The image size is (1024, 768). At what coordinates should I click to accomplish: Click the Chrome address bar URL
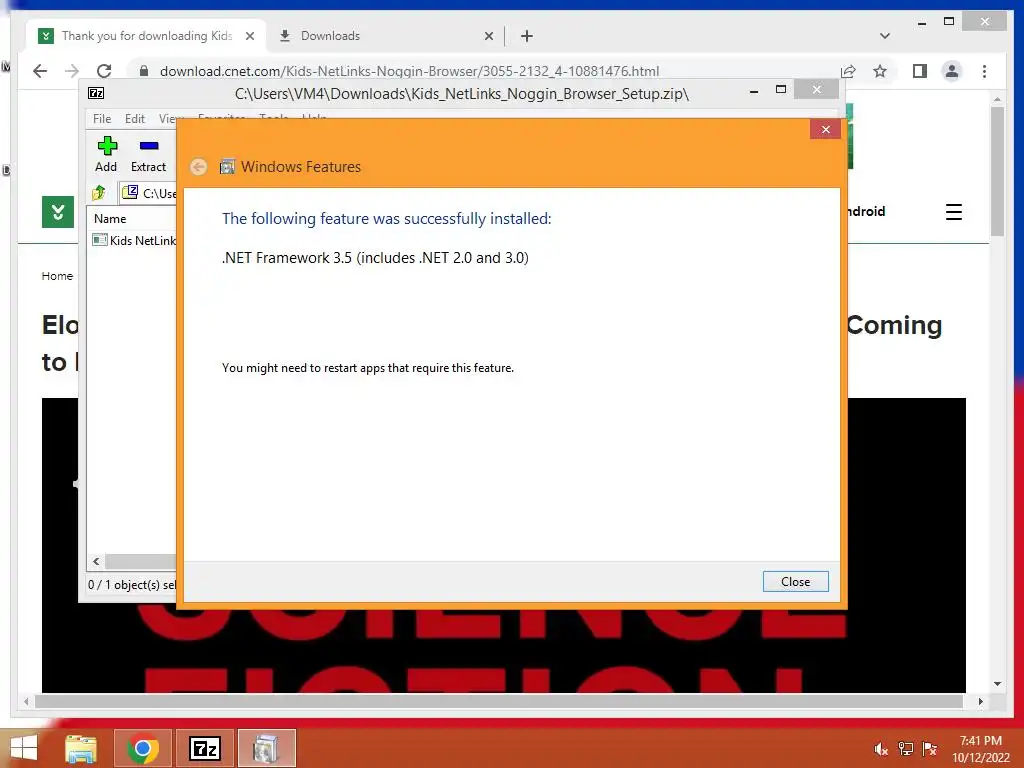point(409,71)
